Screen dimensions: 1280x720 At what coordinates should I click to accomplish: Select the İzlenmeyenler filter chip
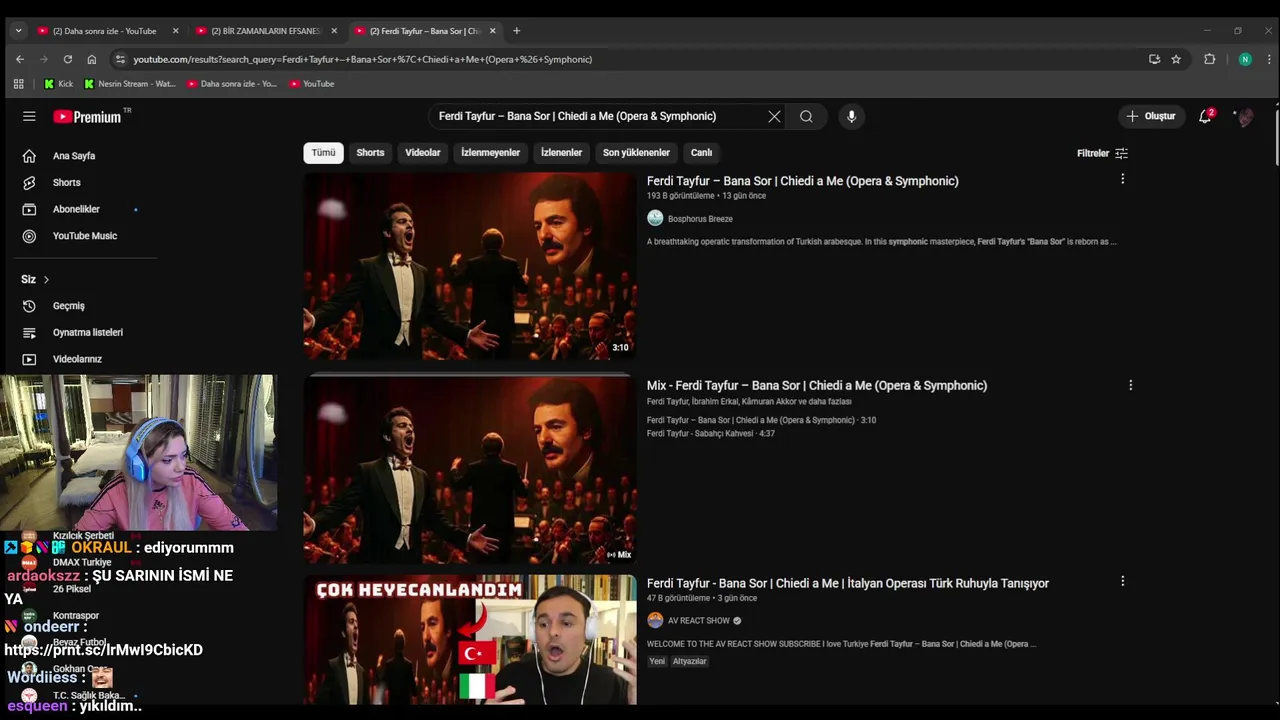(490, 153)
